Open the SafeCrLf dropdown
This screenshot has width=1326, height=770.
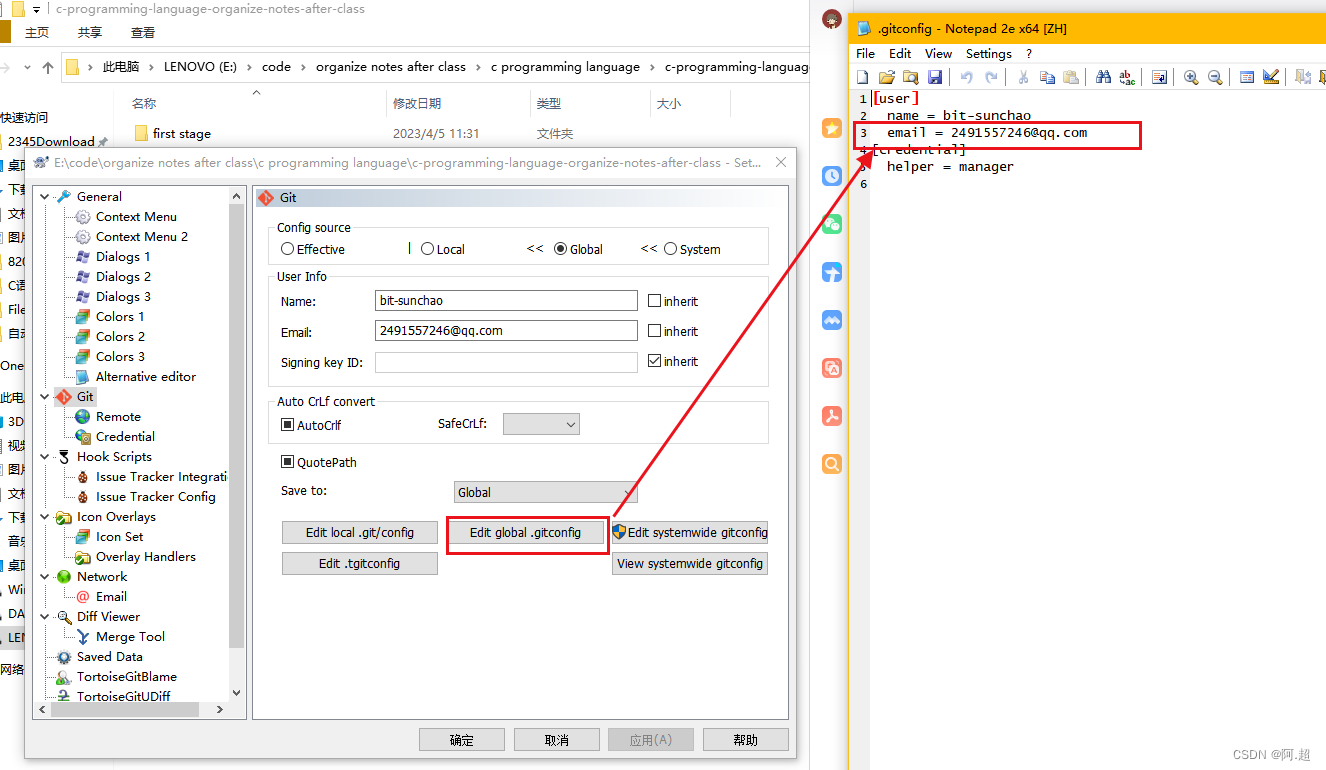pyautogui.click(x=541, y=424)
